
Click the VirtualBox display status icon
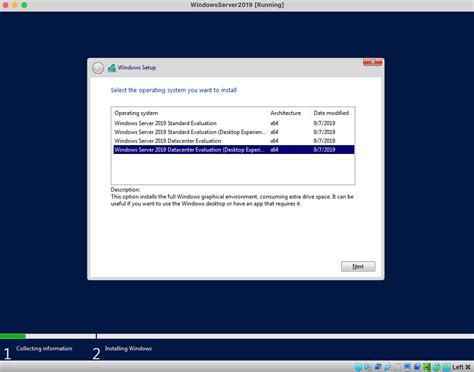407,367
